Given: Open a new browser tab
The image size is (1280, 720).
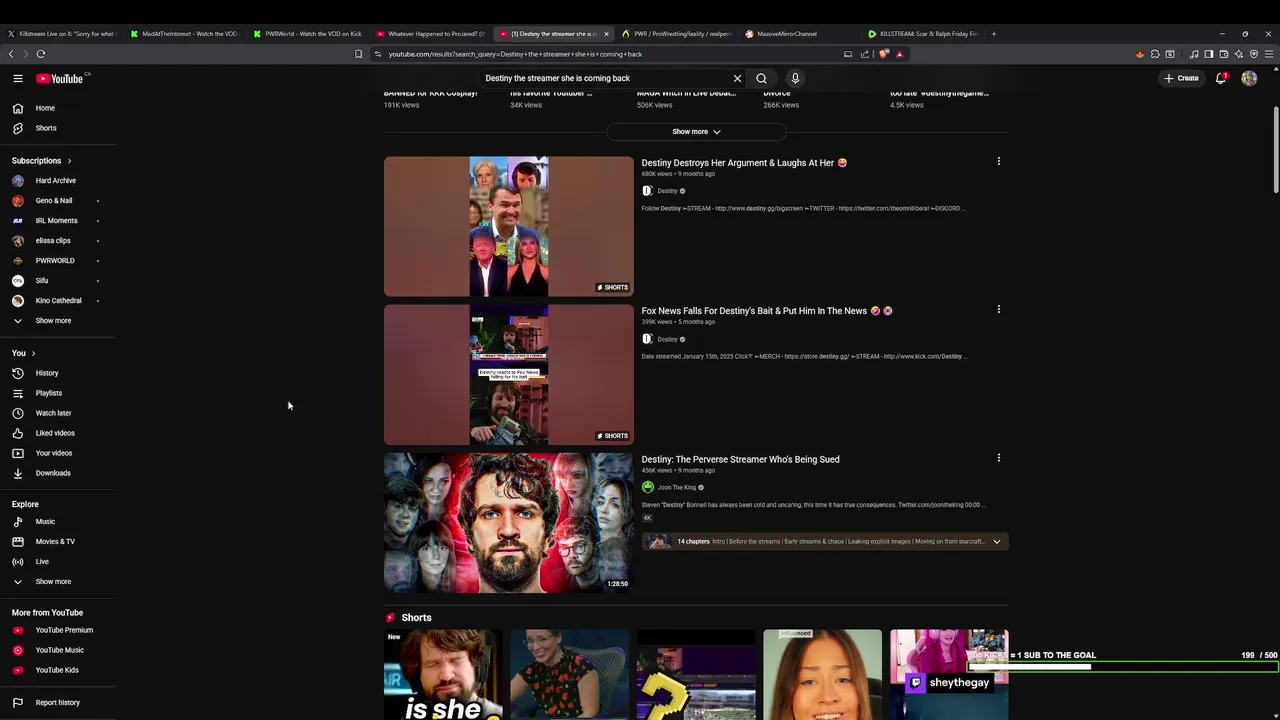Looking at the screenshot, I should [x=993, y=34].
